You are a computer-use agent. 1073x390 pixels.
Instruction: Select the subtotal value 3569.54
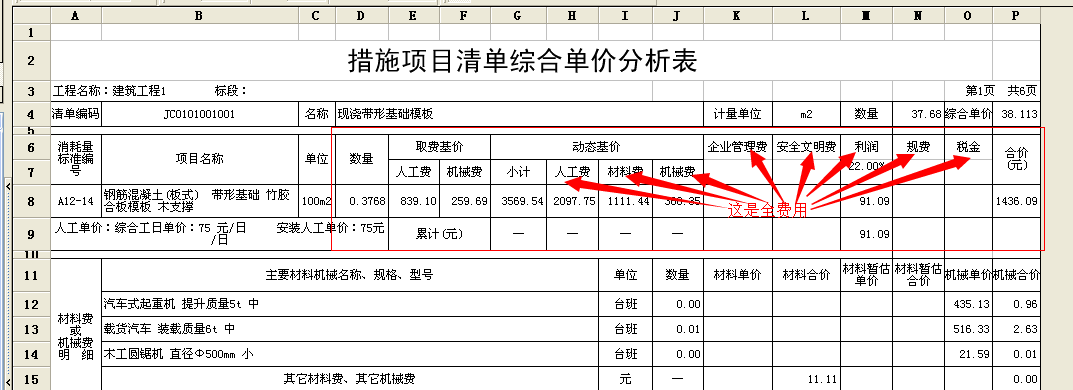pos(518,201)
